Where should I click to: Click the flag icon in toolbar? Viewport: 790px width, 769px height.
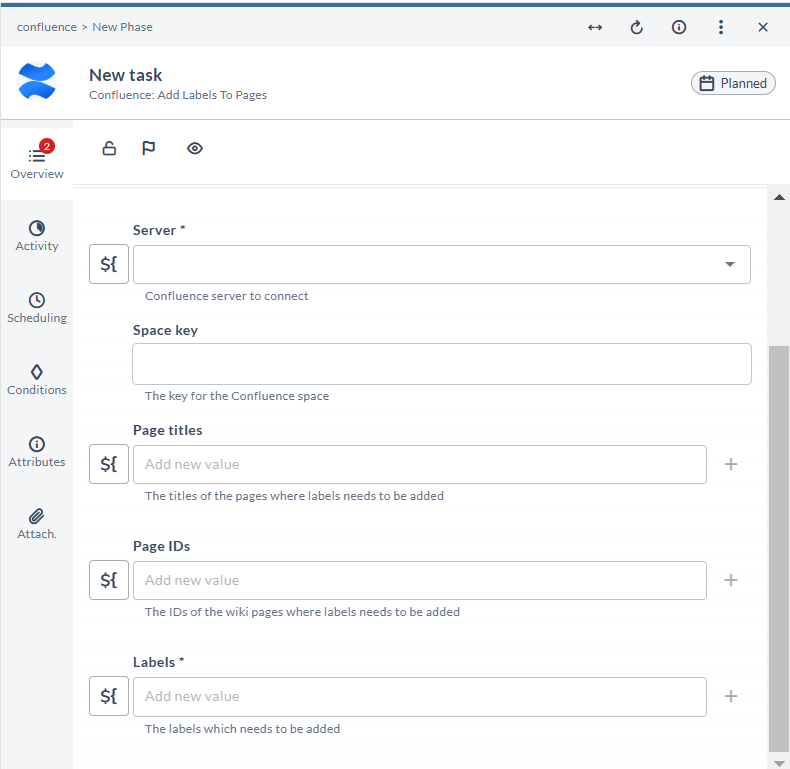(149, 149)
